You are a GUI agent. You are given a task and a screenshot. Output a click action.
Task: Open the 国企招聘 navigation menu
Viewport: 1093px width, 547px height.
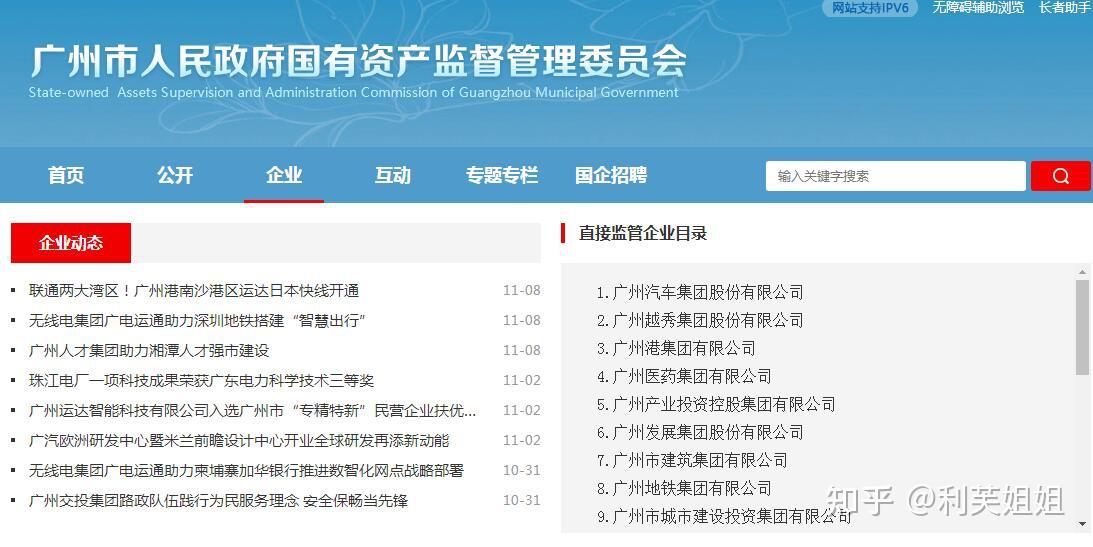pos(611,175)
